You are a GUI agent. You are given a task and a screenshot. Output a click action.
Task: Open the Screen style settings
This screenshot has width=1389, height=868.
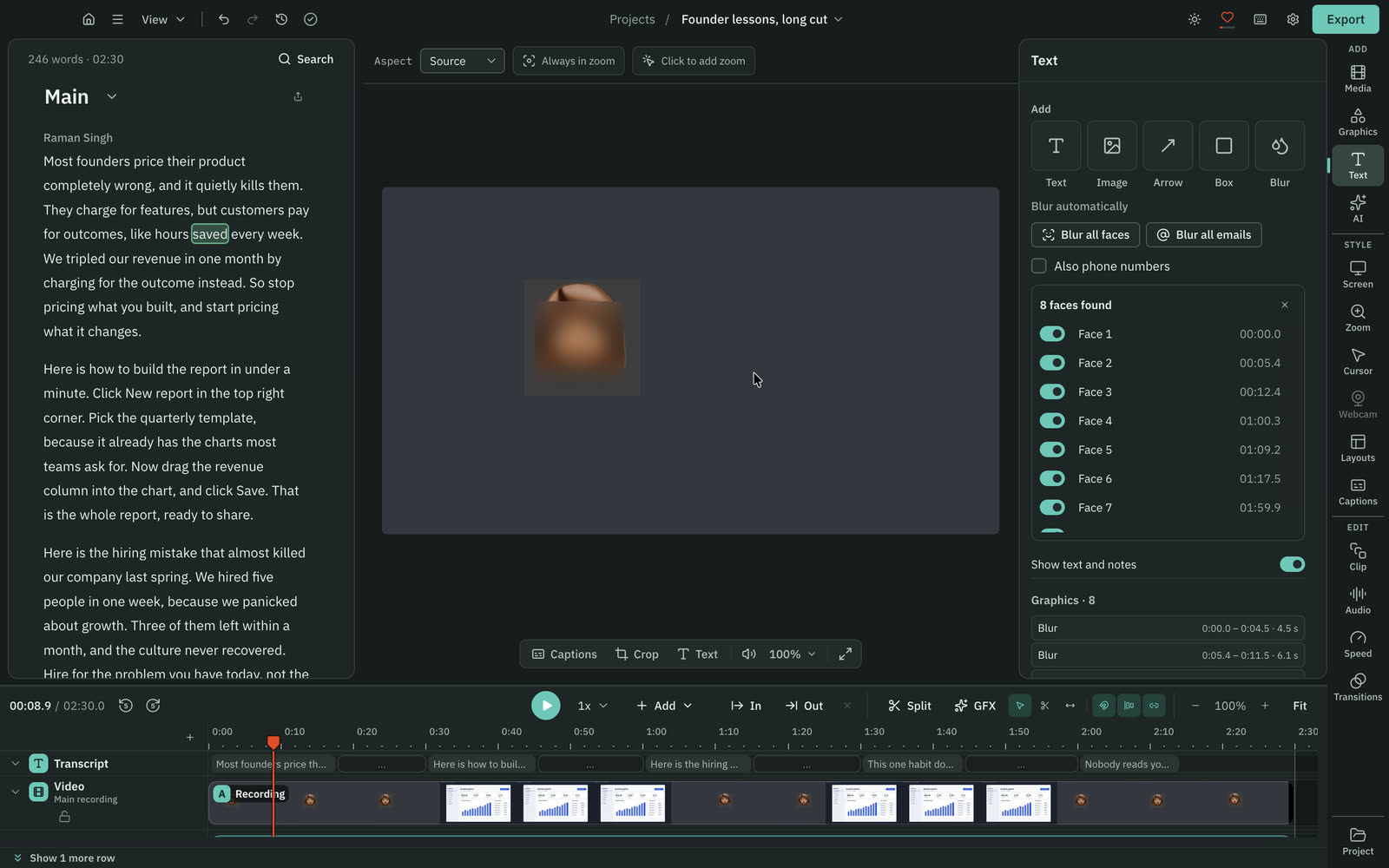[1358, 274]
